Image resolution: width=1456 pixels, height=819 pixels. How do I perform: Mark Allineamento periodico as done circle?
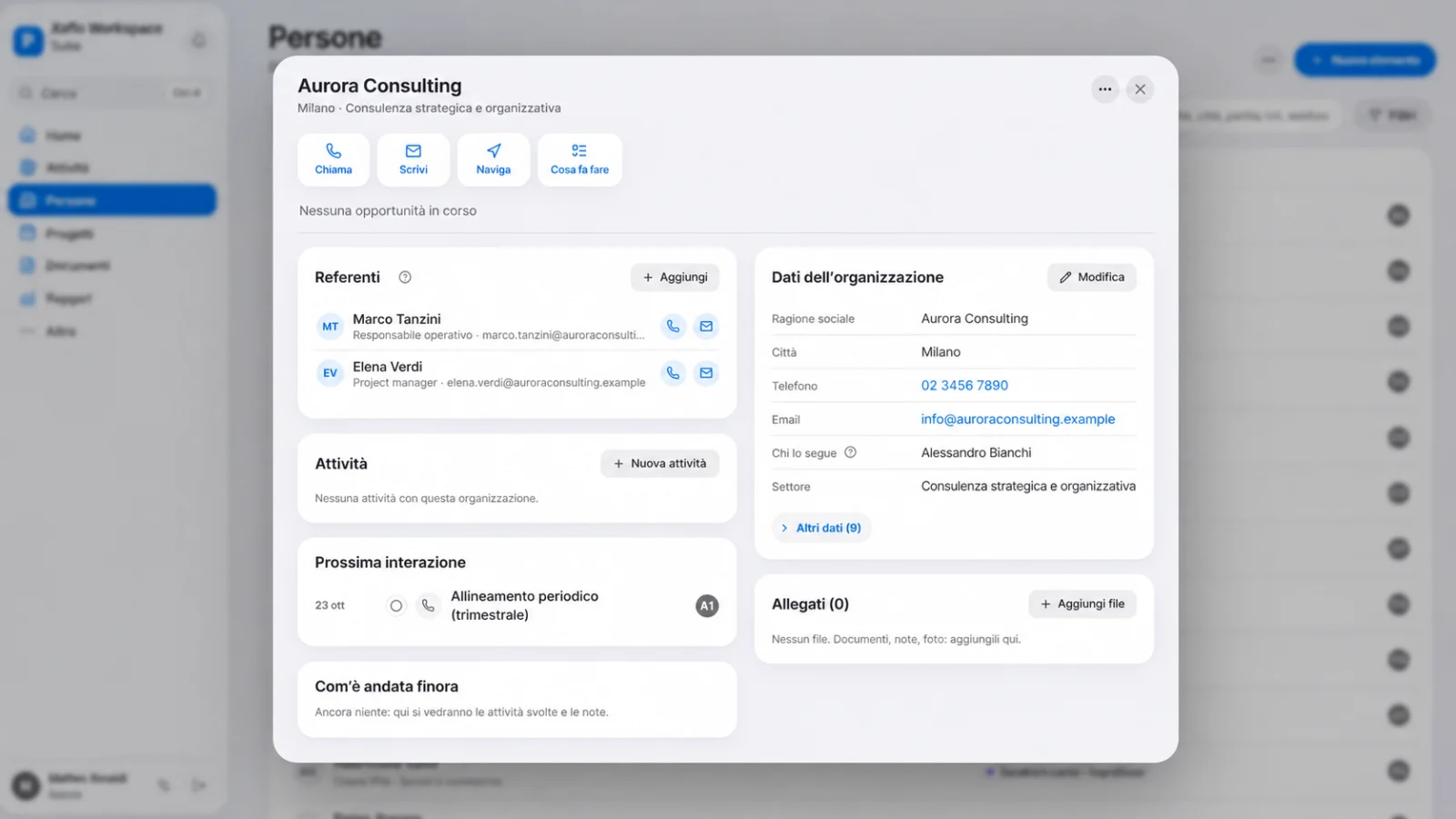[x=396, y=605]
